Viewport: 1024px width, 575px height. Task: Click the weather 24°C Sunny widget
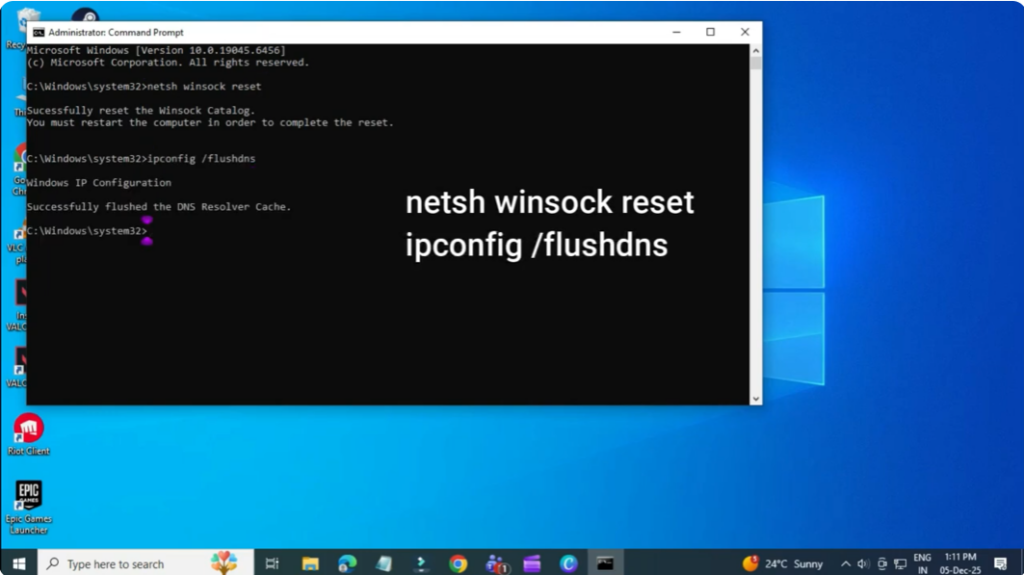[x=782, y=563]
